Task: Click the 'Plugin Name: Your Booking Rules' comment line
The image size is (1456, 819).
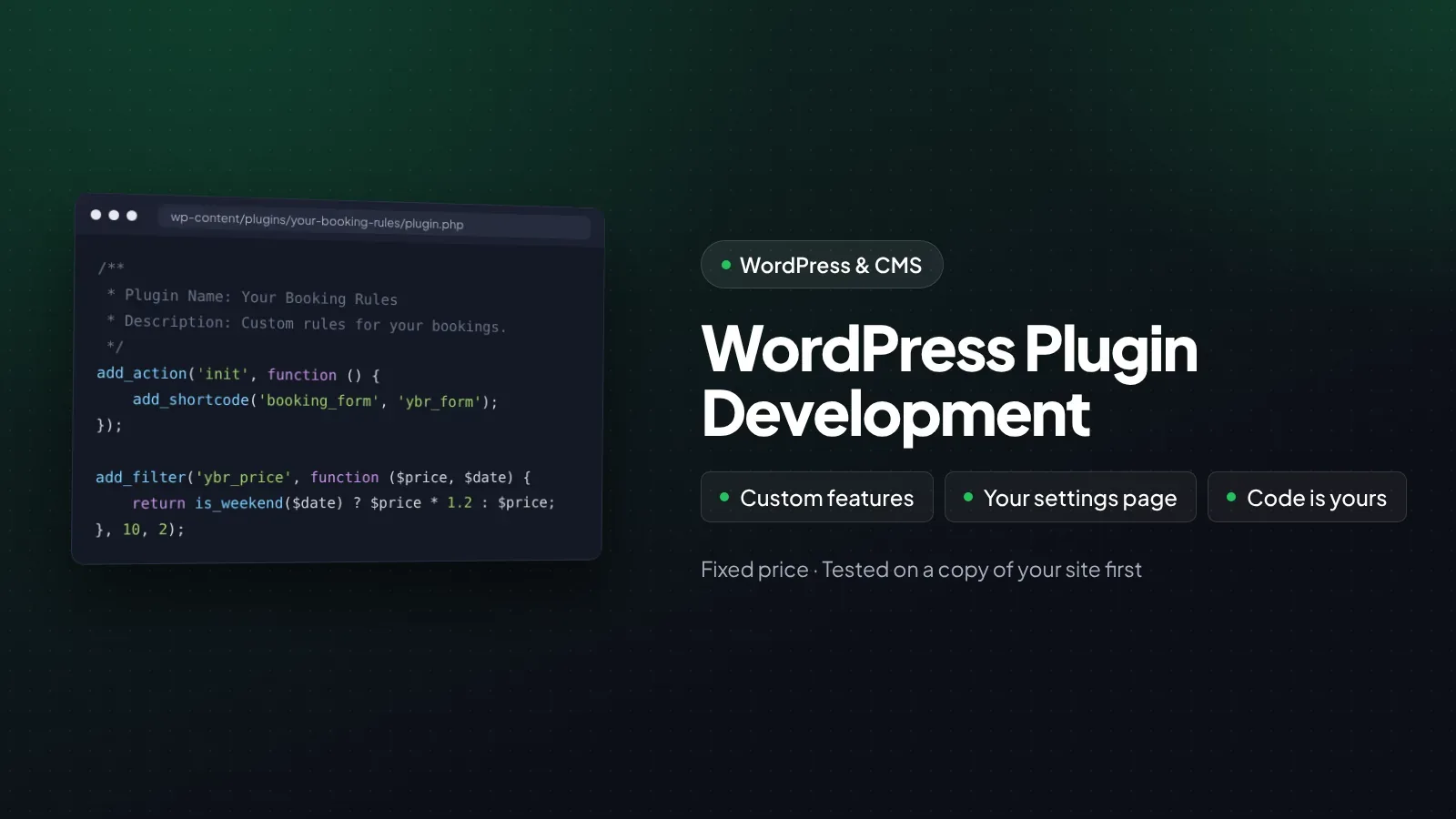Action: pyautogui.click(x=252, y=297)
